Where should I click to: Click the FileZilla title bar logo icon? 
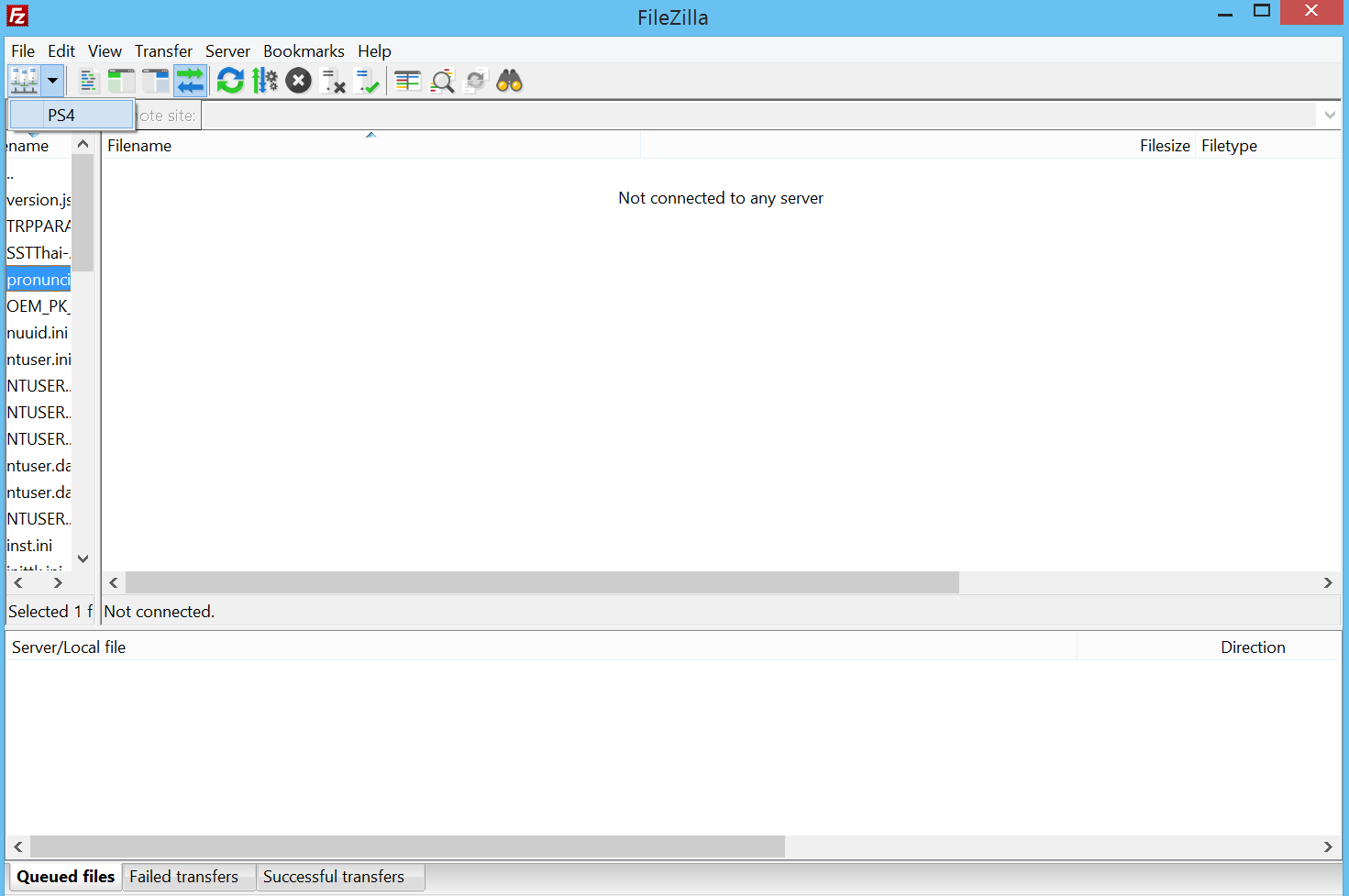pos(17,16)
